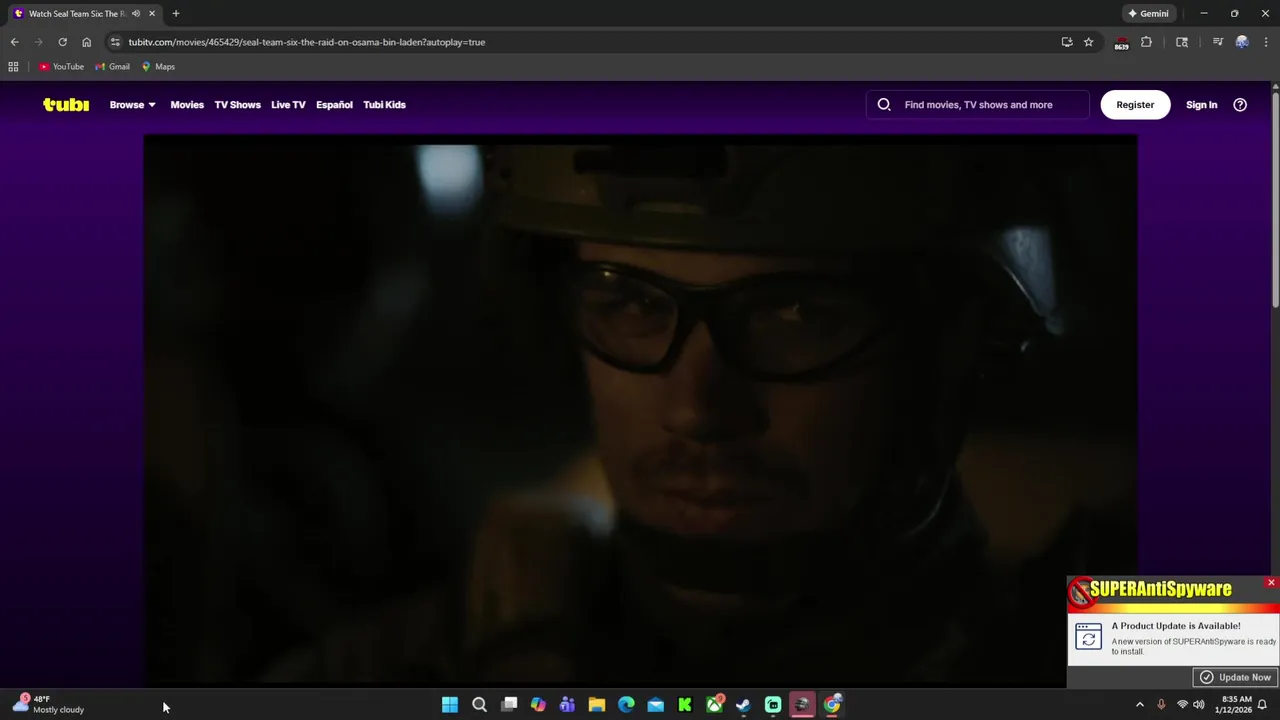Open Windows taskbar search

pyautogui.click(x=479, y=705)
